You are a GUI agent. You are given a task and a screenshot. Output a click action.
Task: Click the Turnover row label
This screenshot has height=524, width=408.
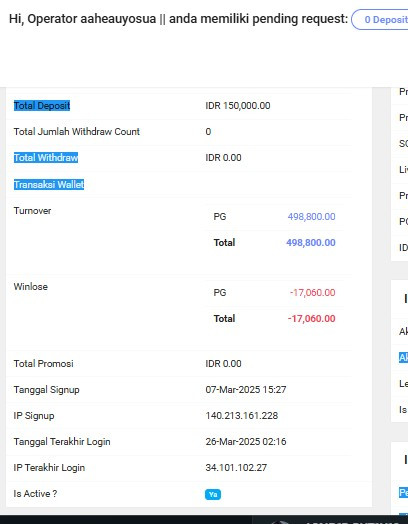pos(32,211)
